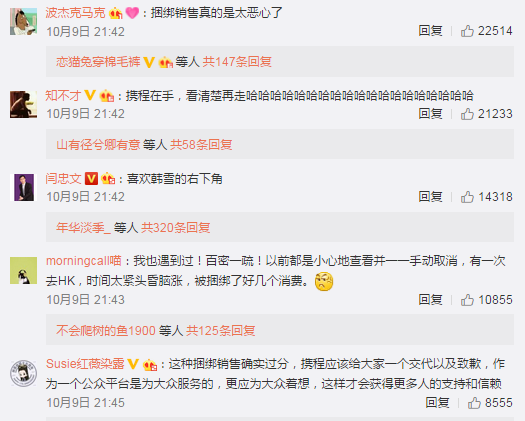The image size is (525, 421).
Task: Click the pink heart badge beside 波杰克马克
Action: coord(132,13)
